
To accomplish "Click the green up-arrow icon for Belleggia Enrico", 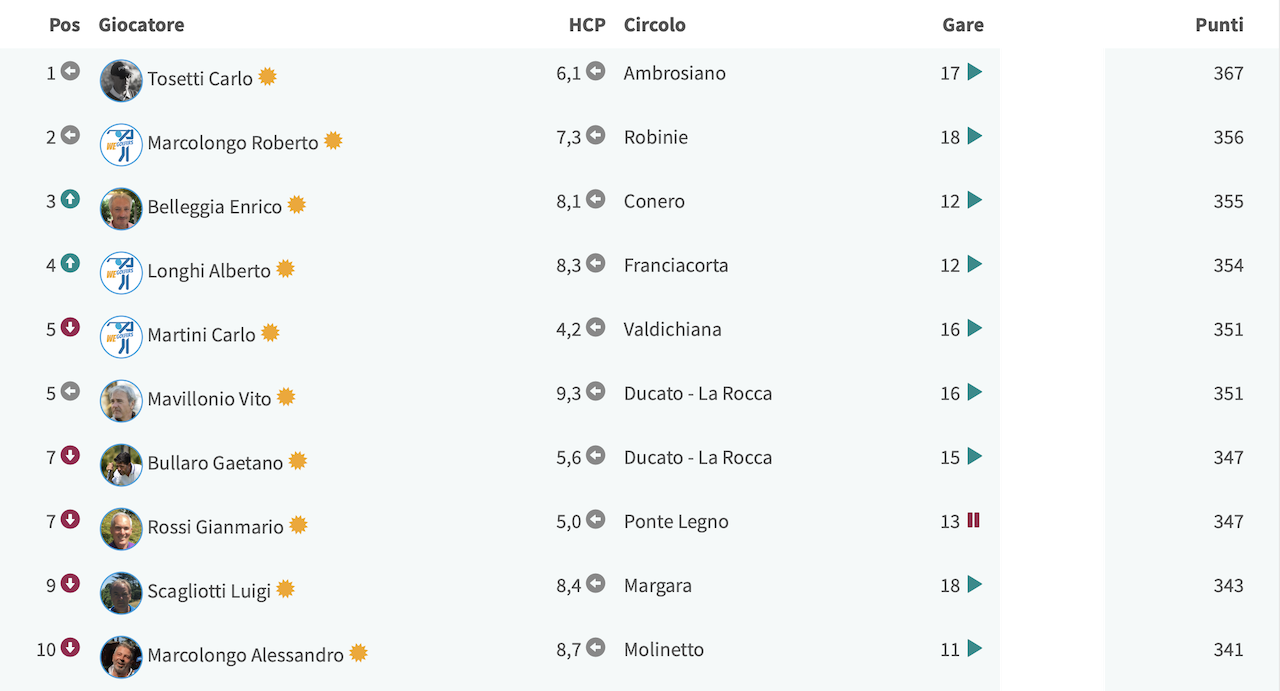I will coord(70,199).
